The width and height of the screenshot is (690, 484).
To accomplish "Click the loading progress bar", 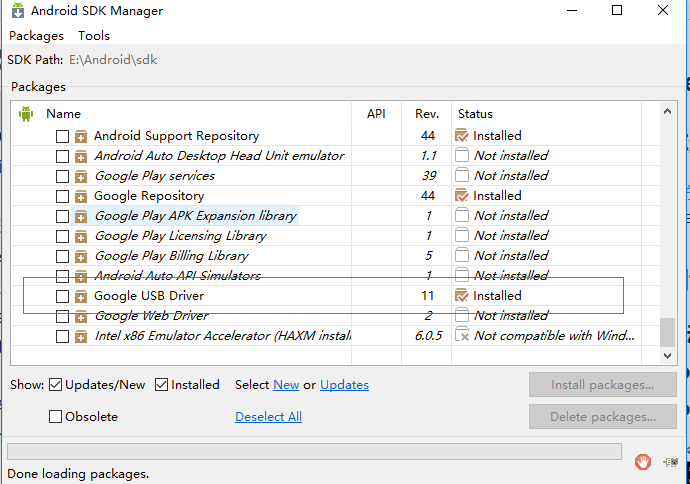I will tap(314, 451).
